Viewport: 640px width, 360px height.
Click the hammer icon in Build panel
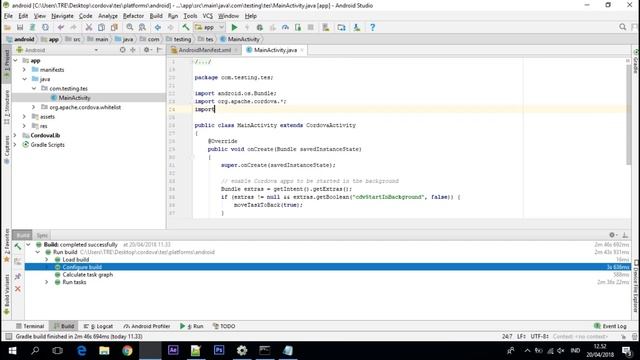point(18,247)
